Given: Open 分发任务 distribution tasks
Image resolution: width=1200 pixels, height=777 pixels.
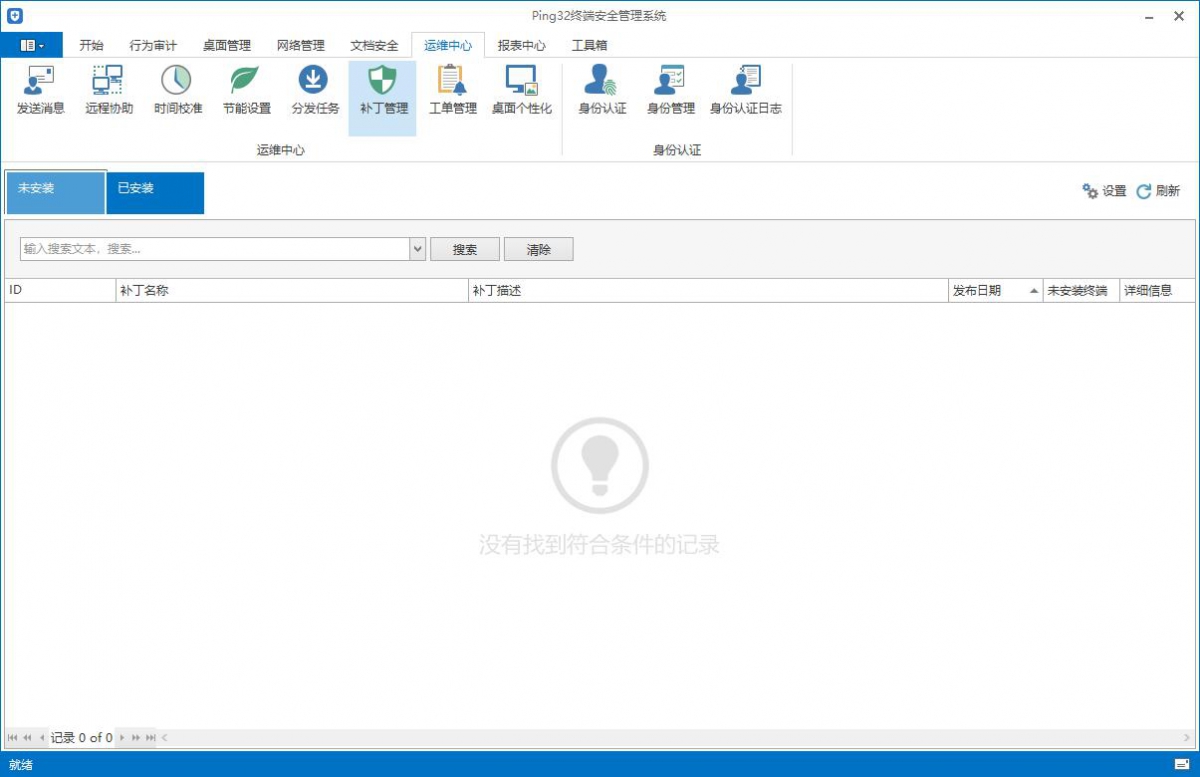Looking at the screenshot, I should (x=314, y=90).
